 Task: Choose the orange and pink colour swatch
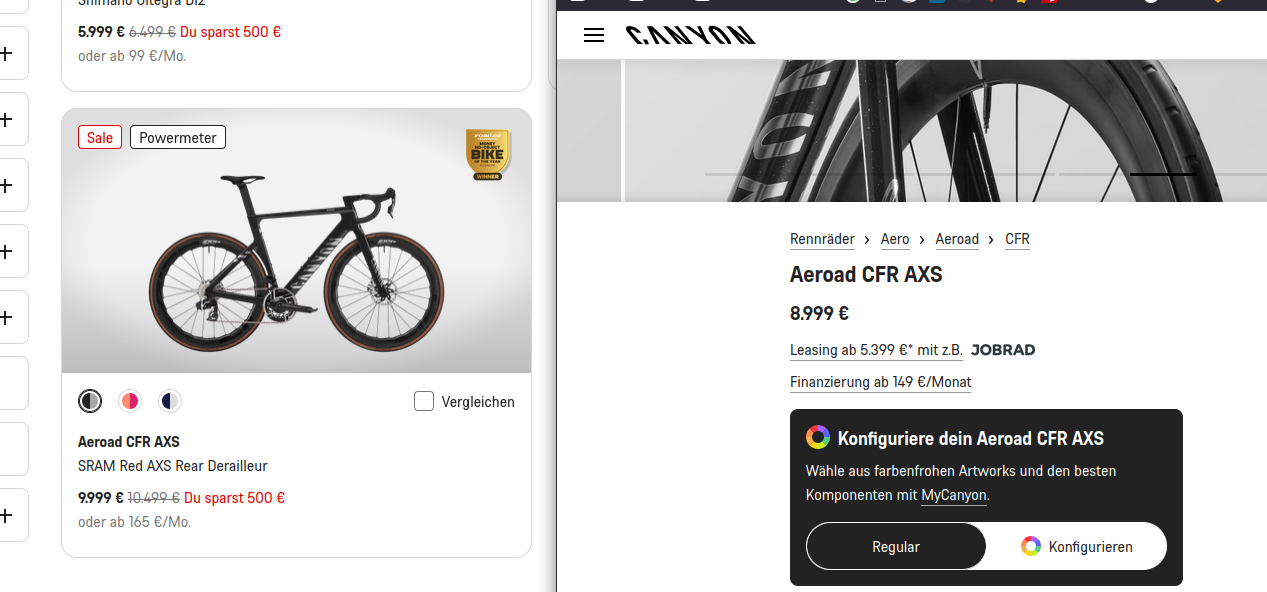pos(130,401)
